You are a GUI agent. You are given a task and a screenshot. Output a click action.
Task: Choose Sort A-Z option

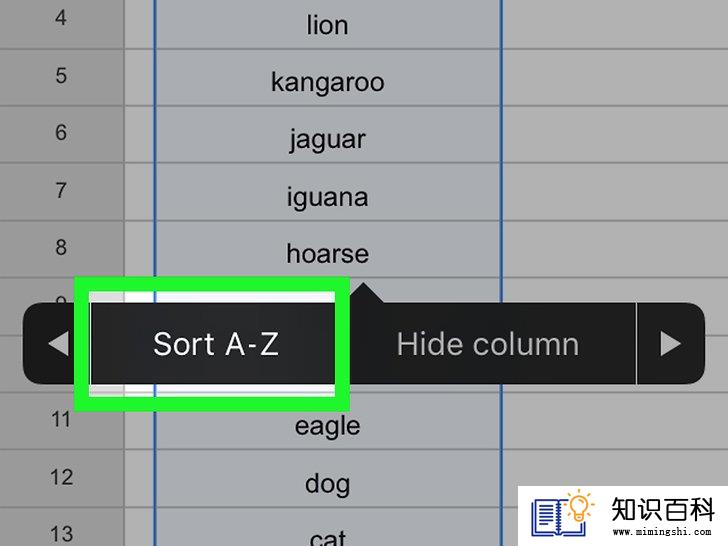[x=216, y=344]
